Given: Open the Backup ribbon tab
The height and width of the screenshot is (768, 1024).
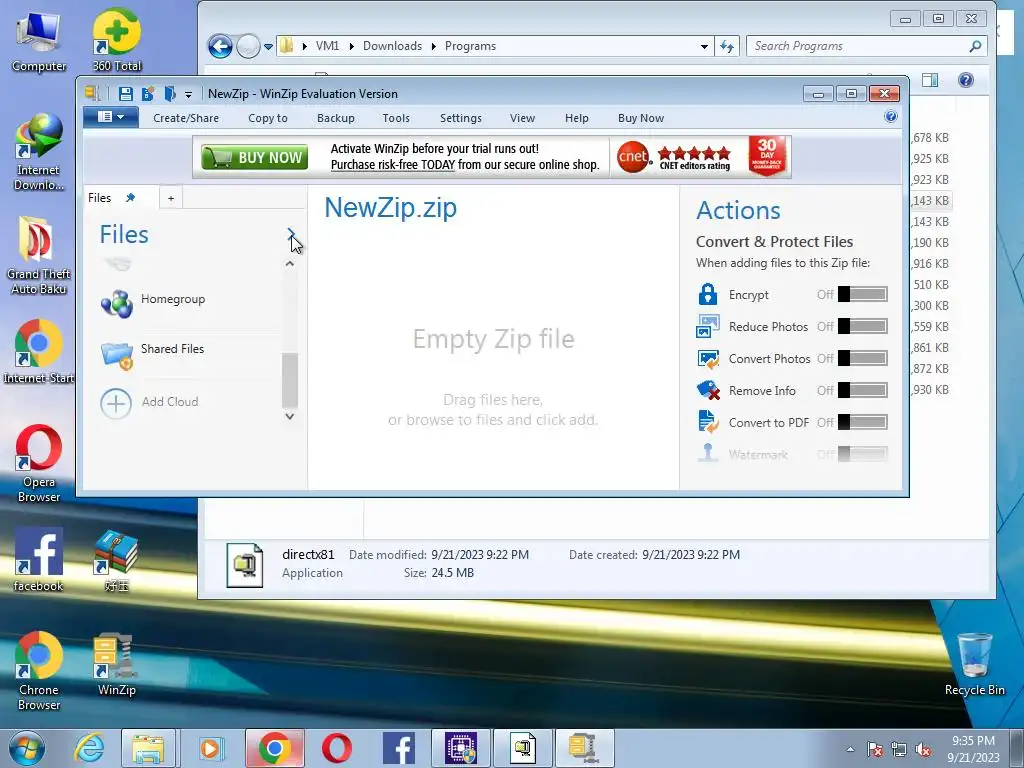Looking at the screenshot, I should (336, 118).
